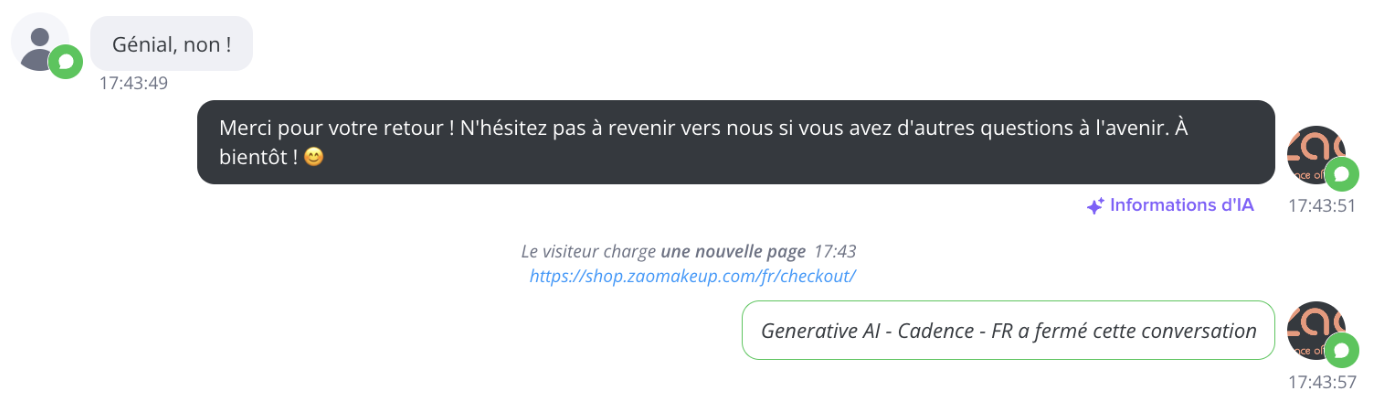Click the bold "une nouvelle page" text
This screenshot has width=1382, height=416.
733,251
